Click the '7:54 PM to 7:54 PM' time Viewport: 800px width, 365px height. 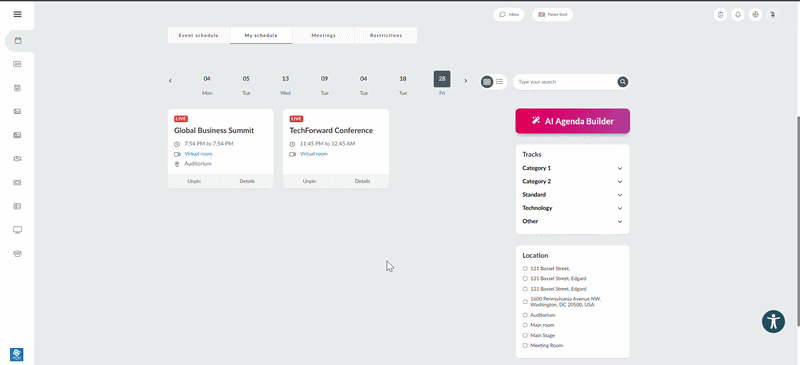(209, 144)
